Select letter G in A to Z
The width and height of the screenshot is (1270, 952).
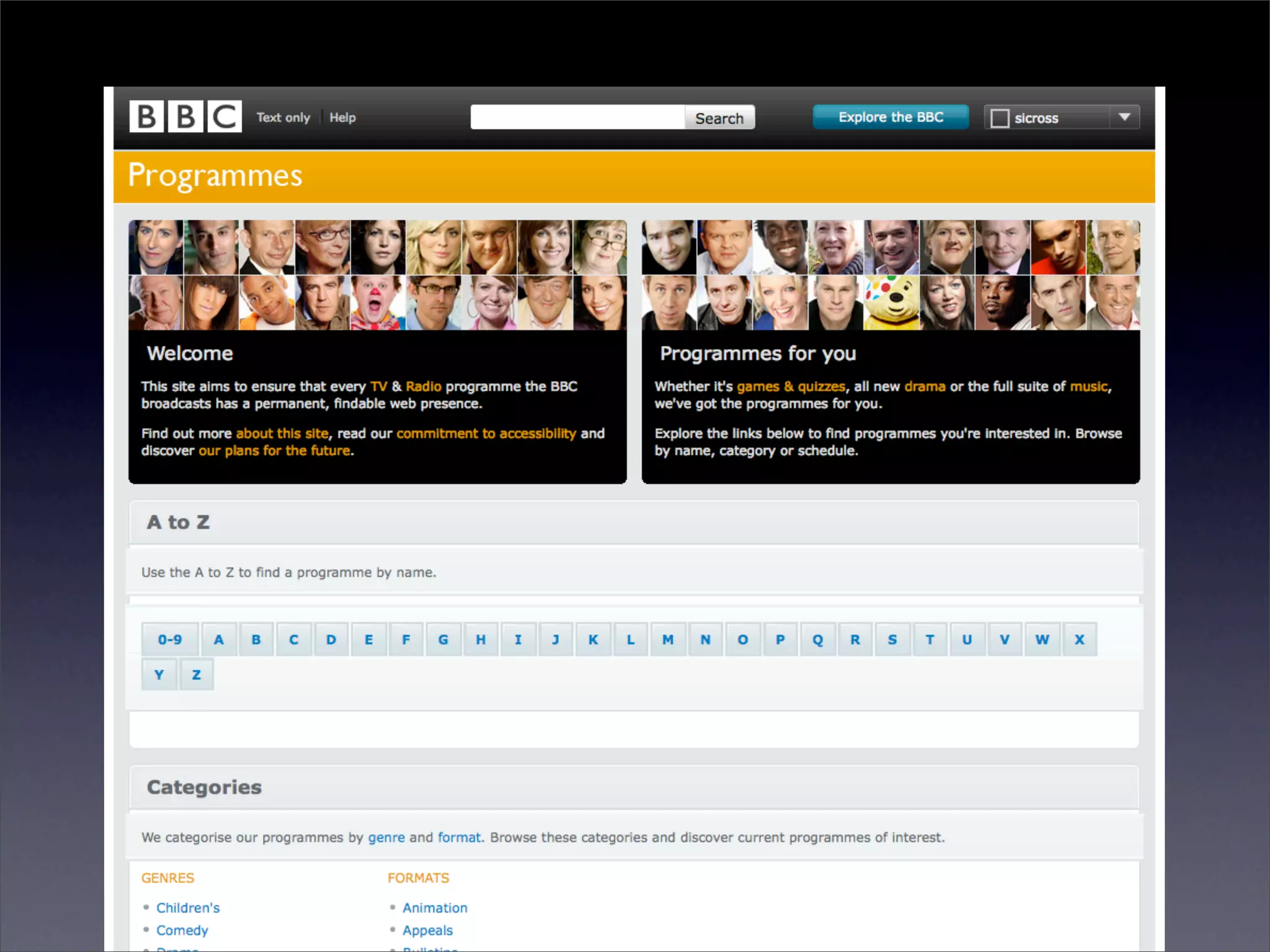point(443,639)
